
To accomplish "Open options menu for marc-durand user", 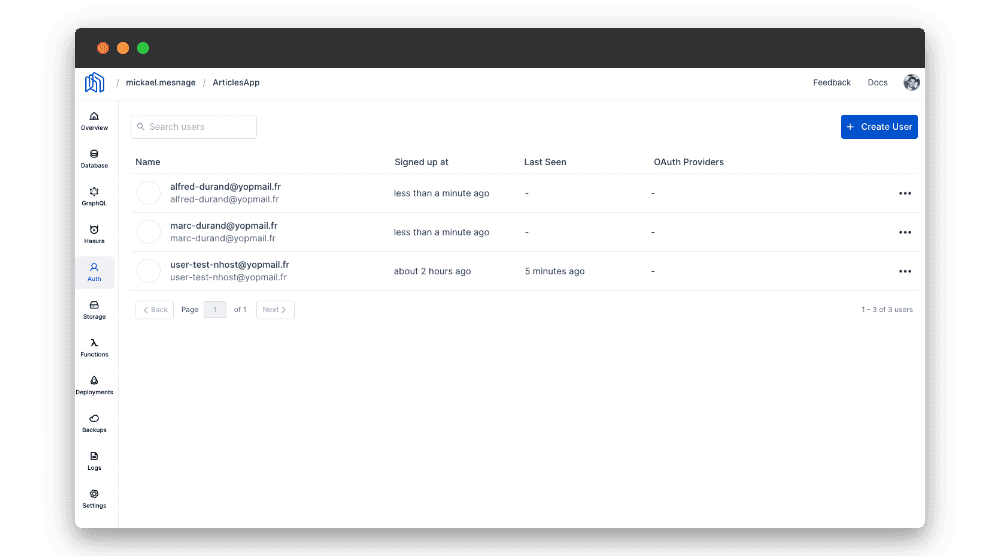I will coord(905,232).
